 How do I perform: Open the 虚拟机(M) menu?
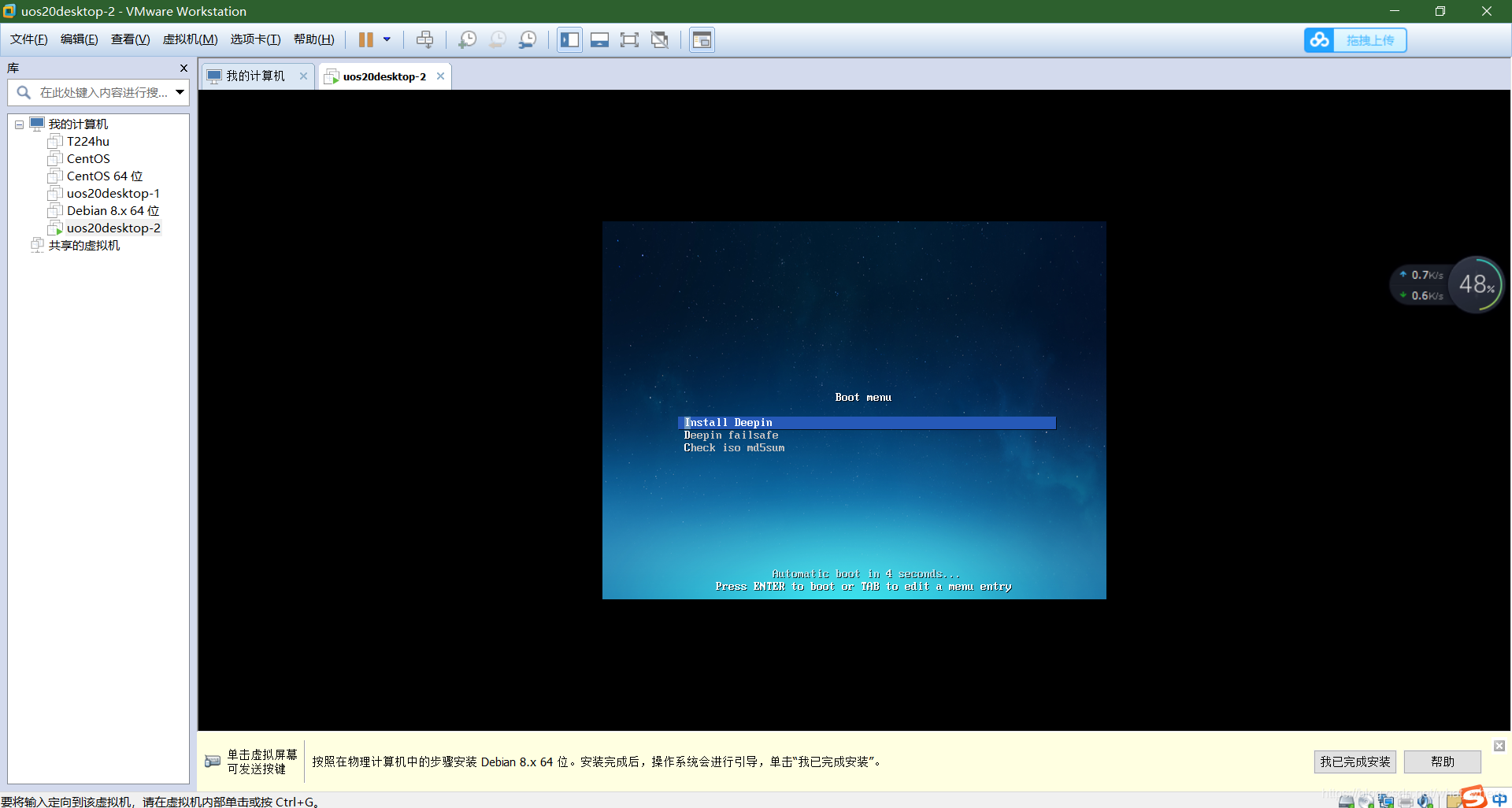click(191, 39)
